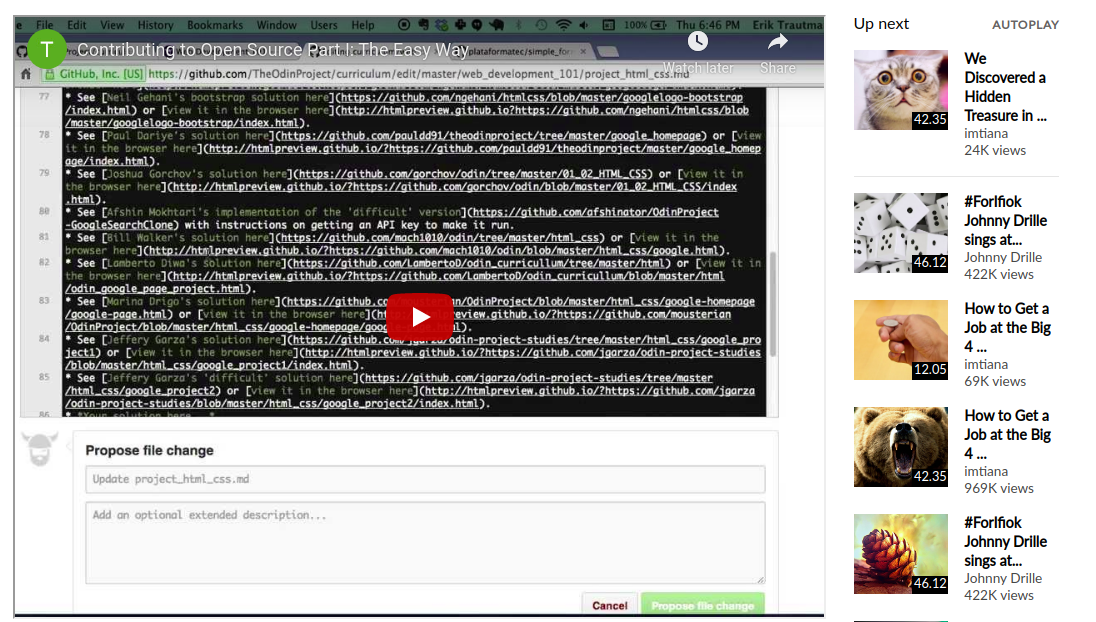Click the Share arrow icon
This screenshot has height=622, width=1096.
(x=777, y=42)
